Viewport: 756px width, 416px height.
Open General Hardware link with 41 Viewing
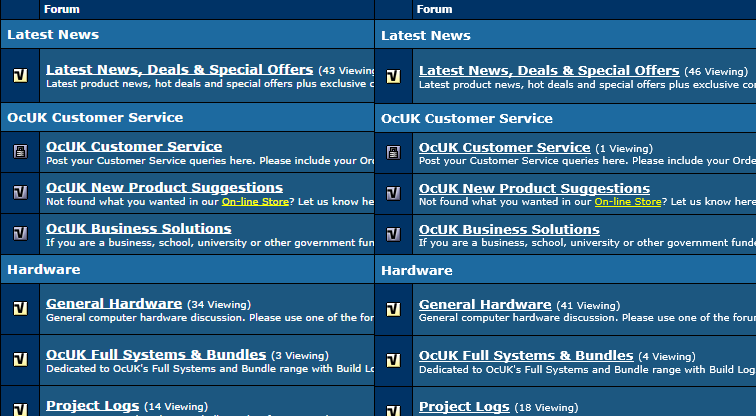tap(485, 305)
